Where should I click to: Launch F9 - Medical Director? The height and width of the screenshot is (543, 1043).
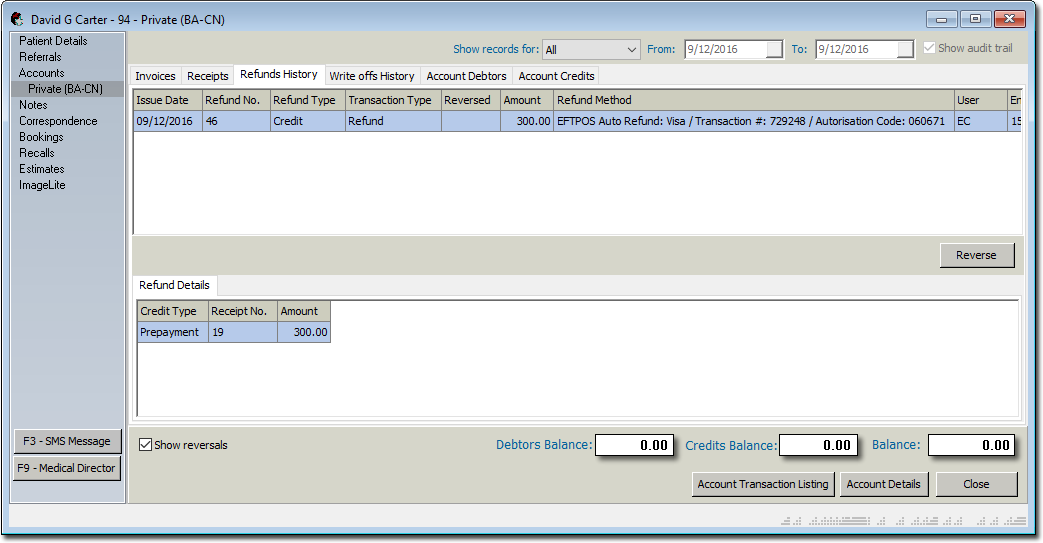coord(67,468)
